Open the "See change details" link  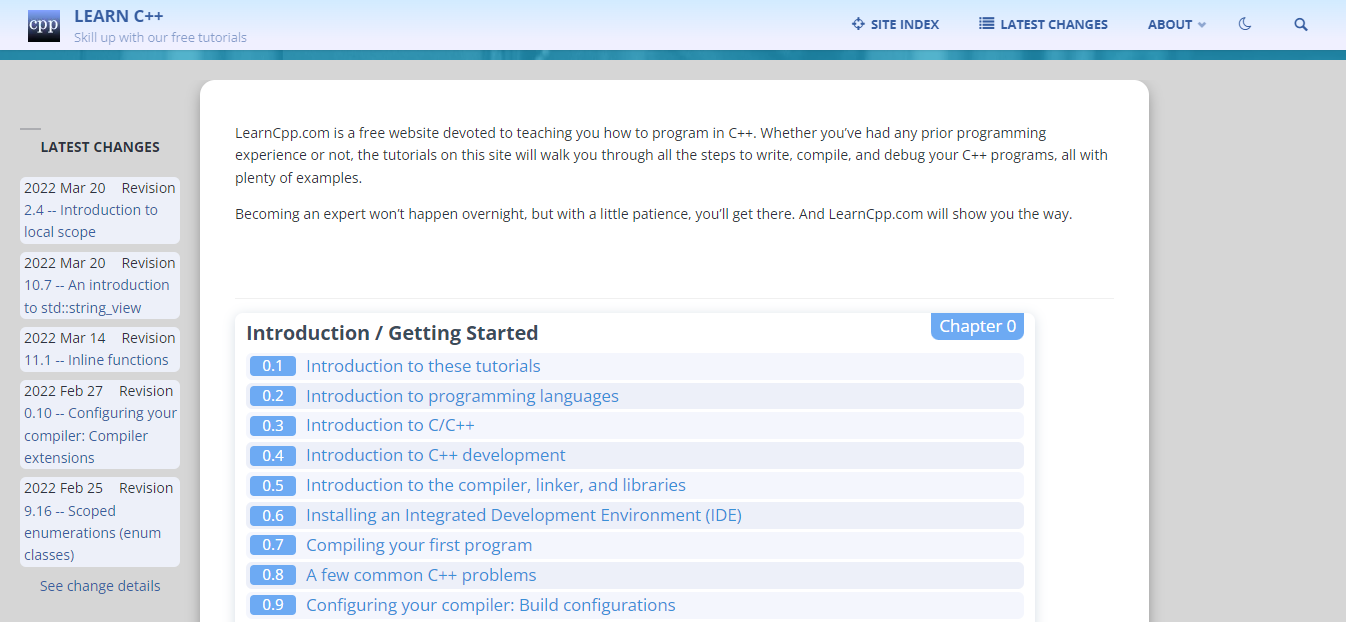pyautogui.click(x=100, y=585)
